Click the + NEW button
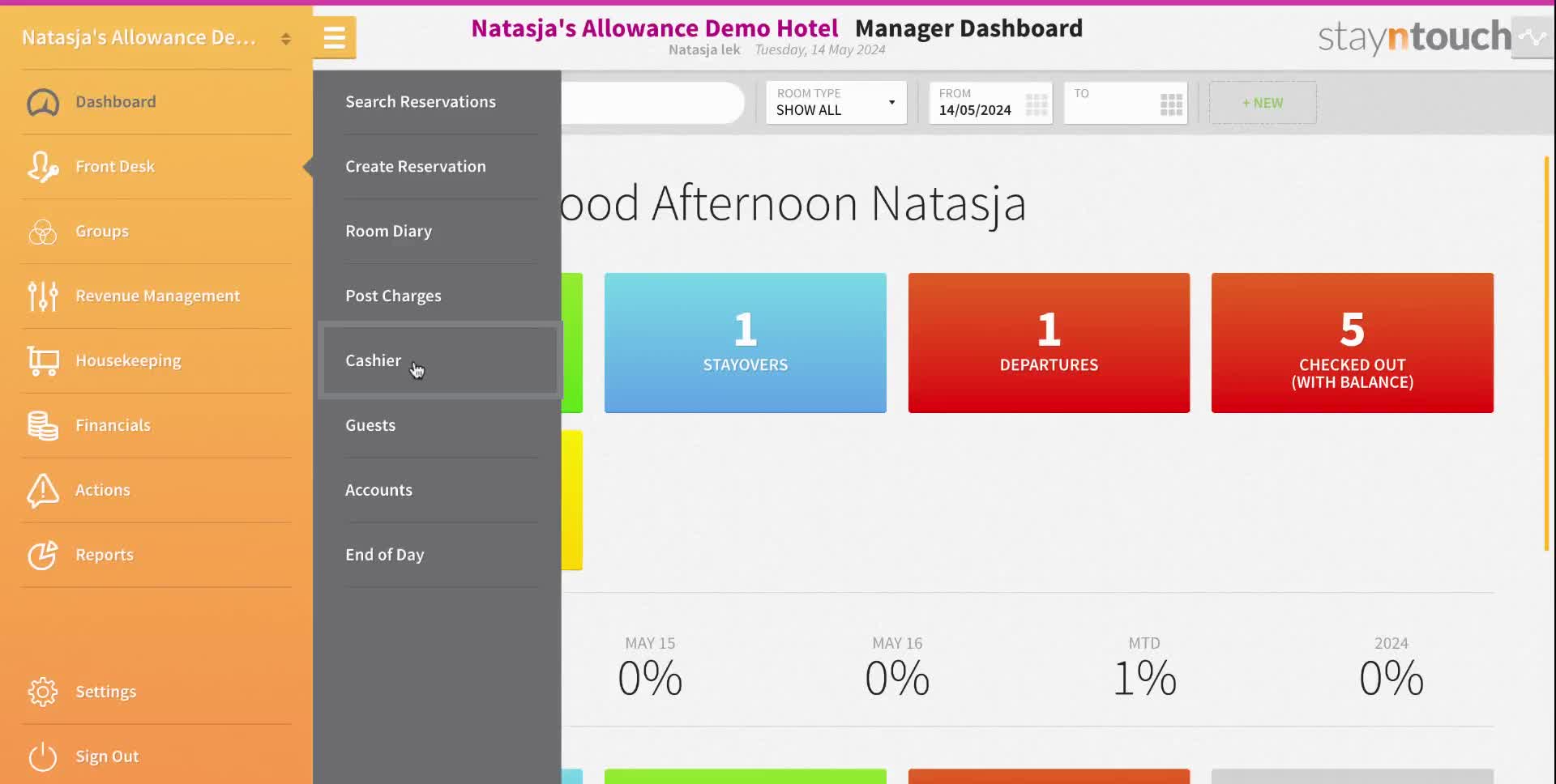This screenshot has width=1556, height=784. [1263, 103]
